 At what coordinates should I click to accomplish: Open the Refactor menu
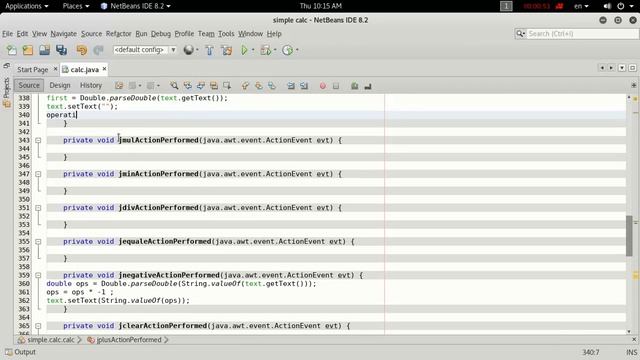coord(118,34)
